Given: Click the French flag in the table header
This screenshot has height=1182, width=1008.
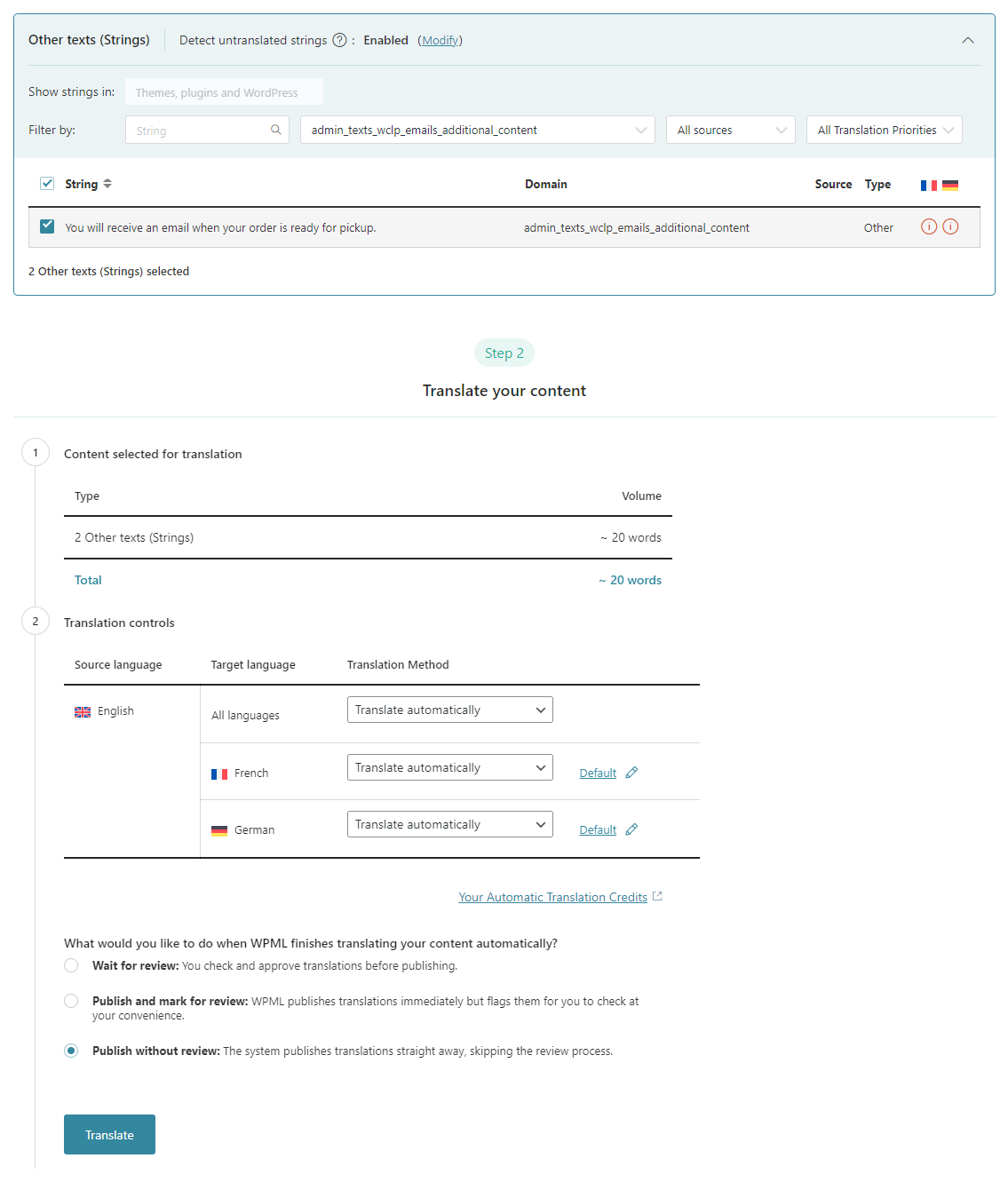Looking at the screenshot, I should [929, 185].
